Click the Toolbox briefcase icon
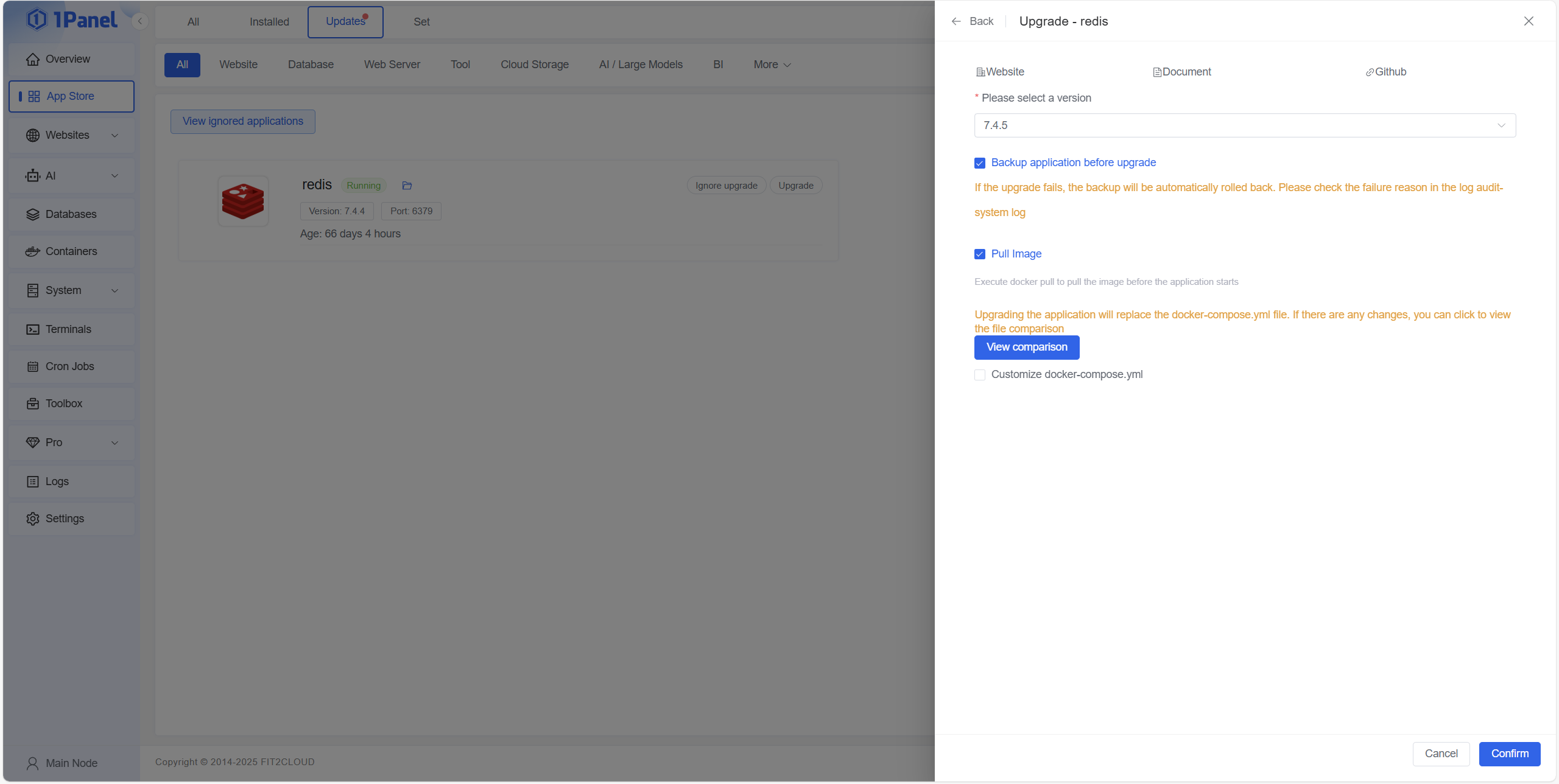The image size is (1559, 784). pos(33,404)
